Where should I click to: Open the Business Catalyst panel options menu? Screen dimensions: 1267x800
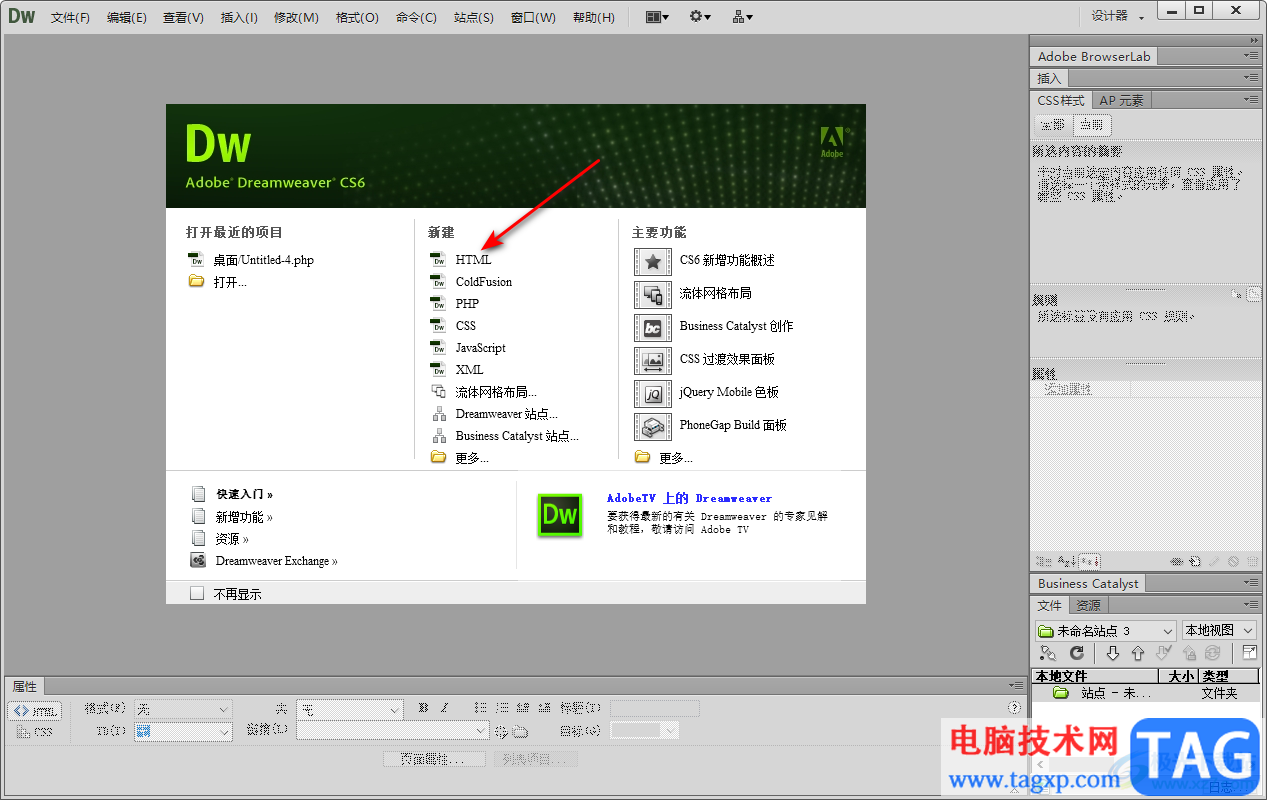point(1251,583)
